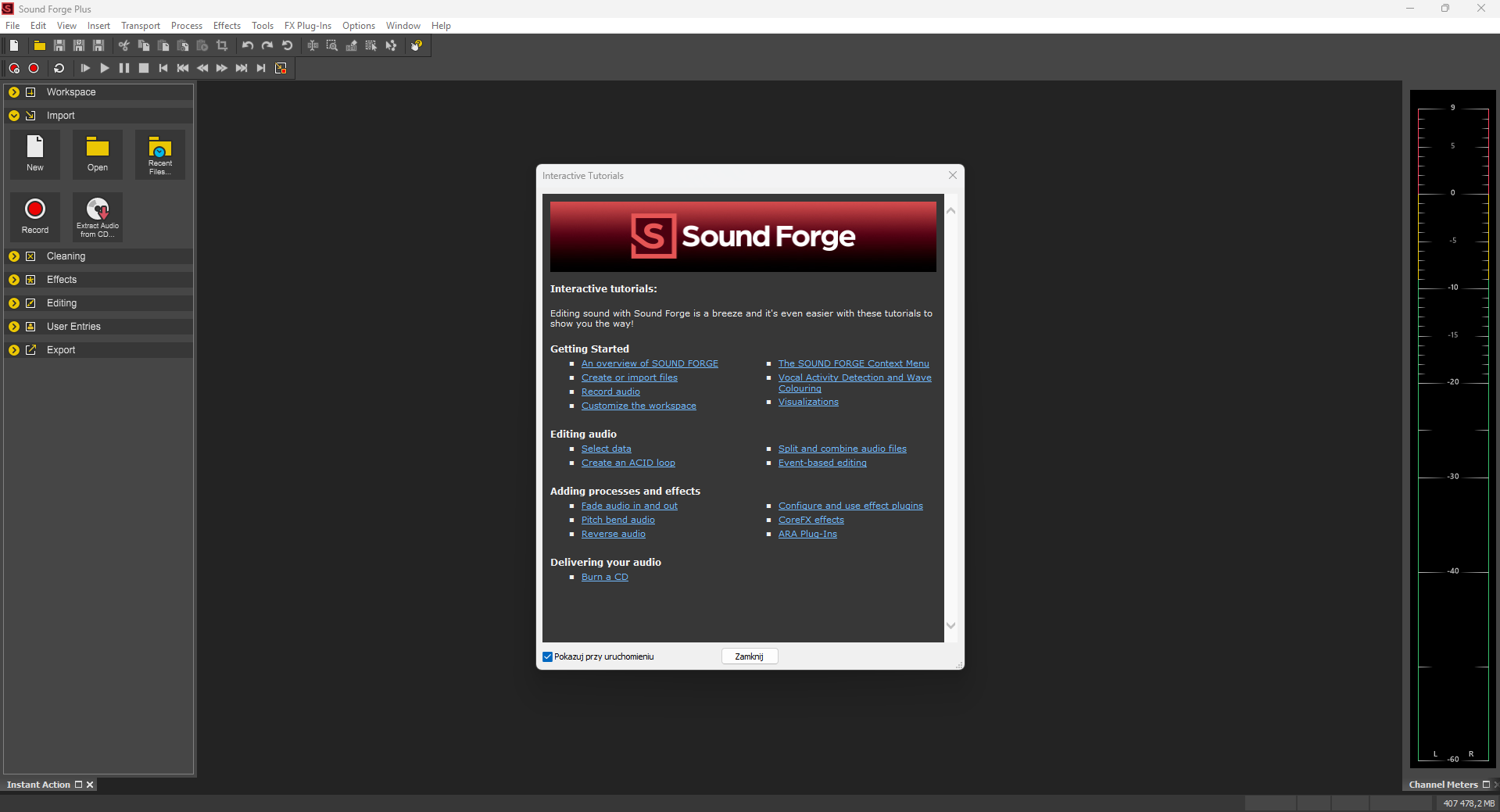Open Recent Files tile in Import panel
This screenshot has height=812, width=1500.
pos(160,155)
